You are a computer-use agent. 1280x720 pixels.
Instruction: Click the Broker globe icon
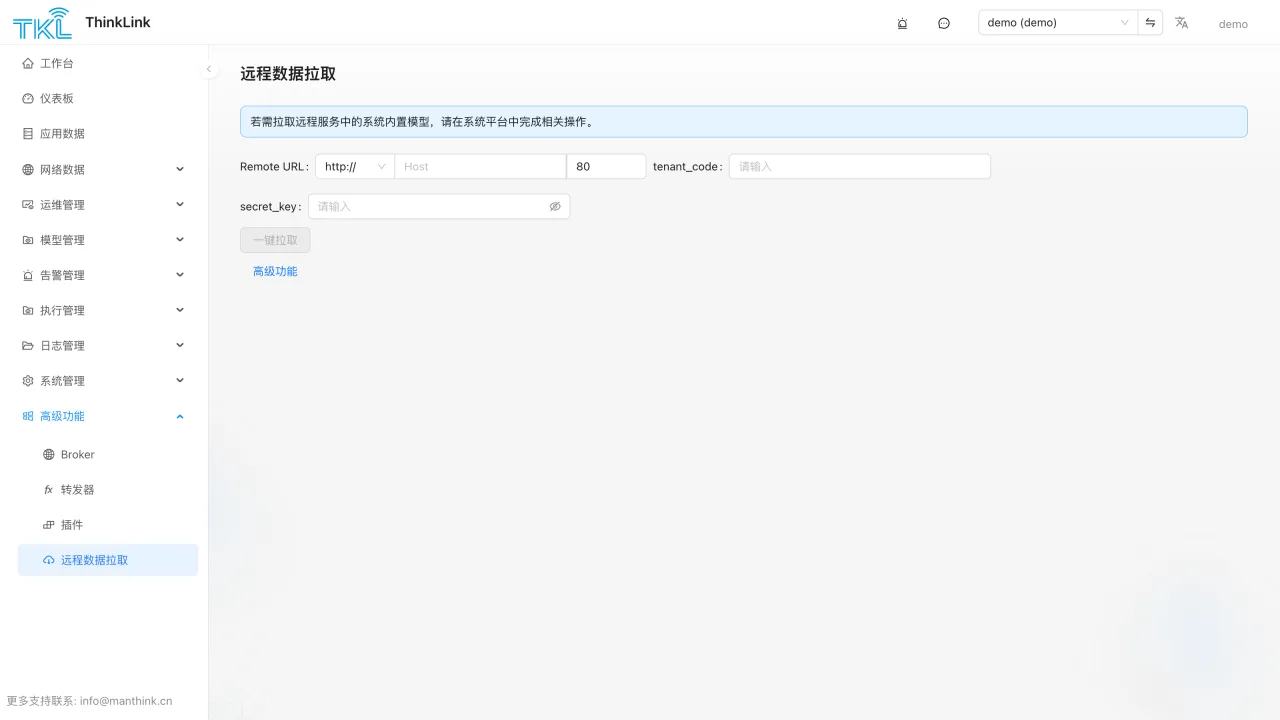click(x=48, y=454)
